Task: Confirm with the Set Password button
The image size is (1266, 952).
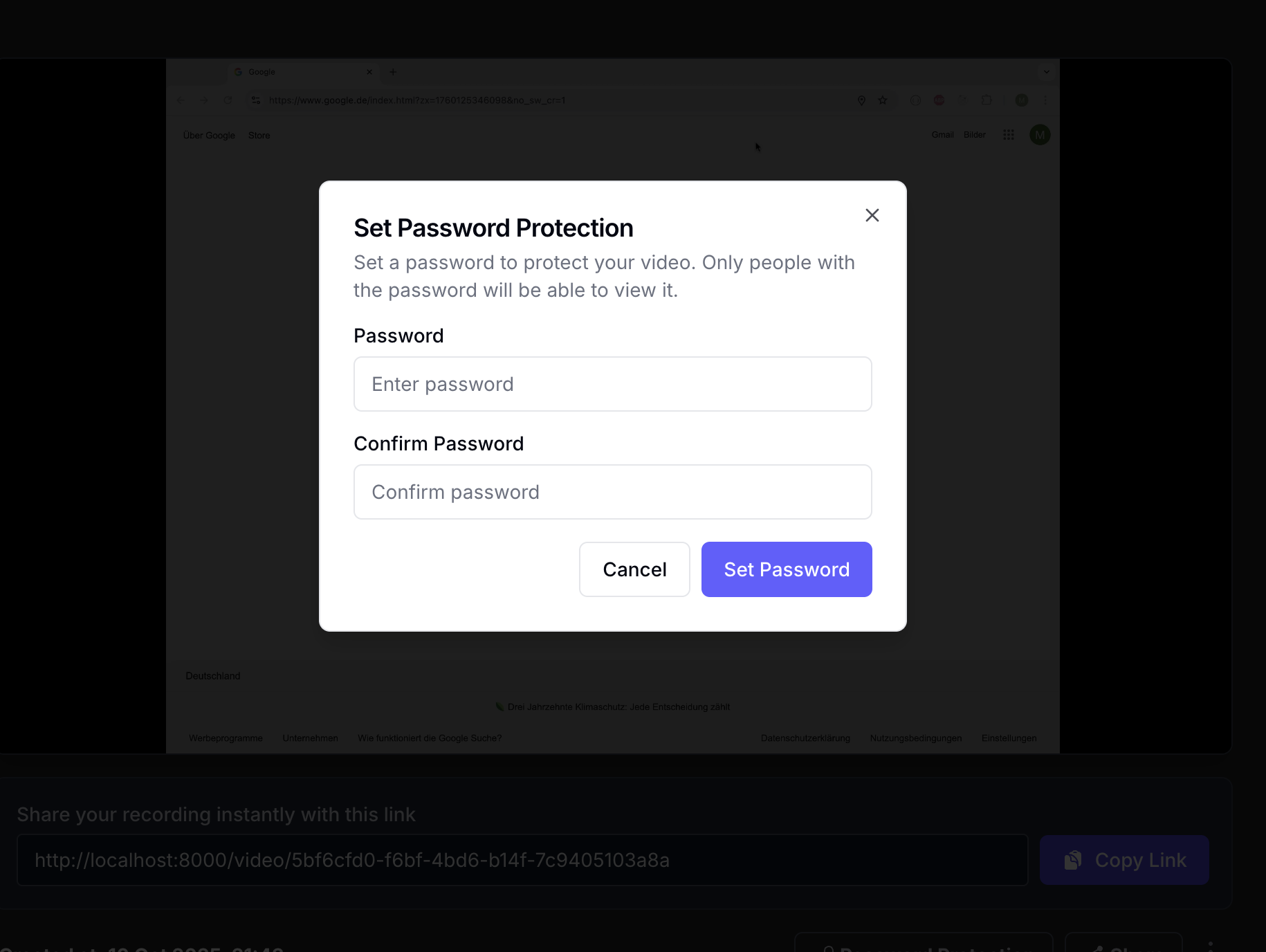Action: 786,569
